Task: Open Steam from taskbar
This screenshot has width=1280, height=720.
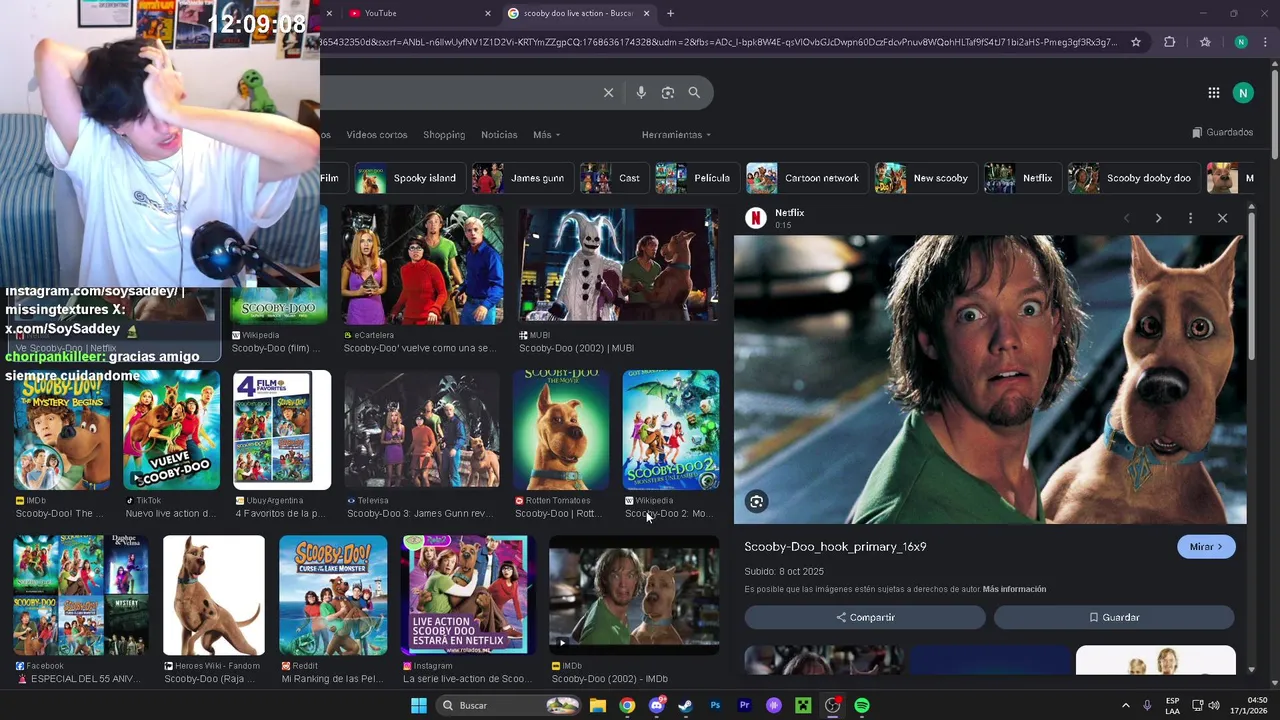Action: 685,706
